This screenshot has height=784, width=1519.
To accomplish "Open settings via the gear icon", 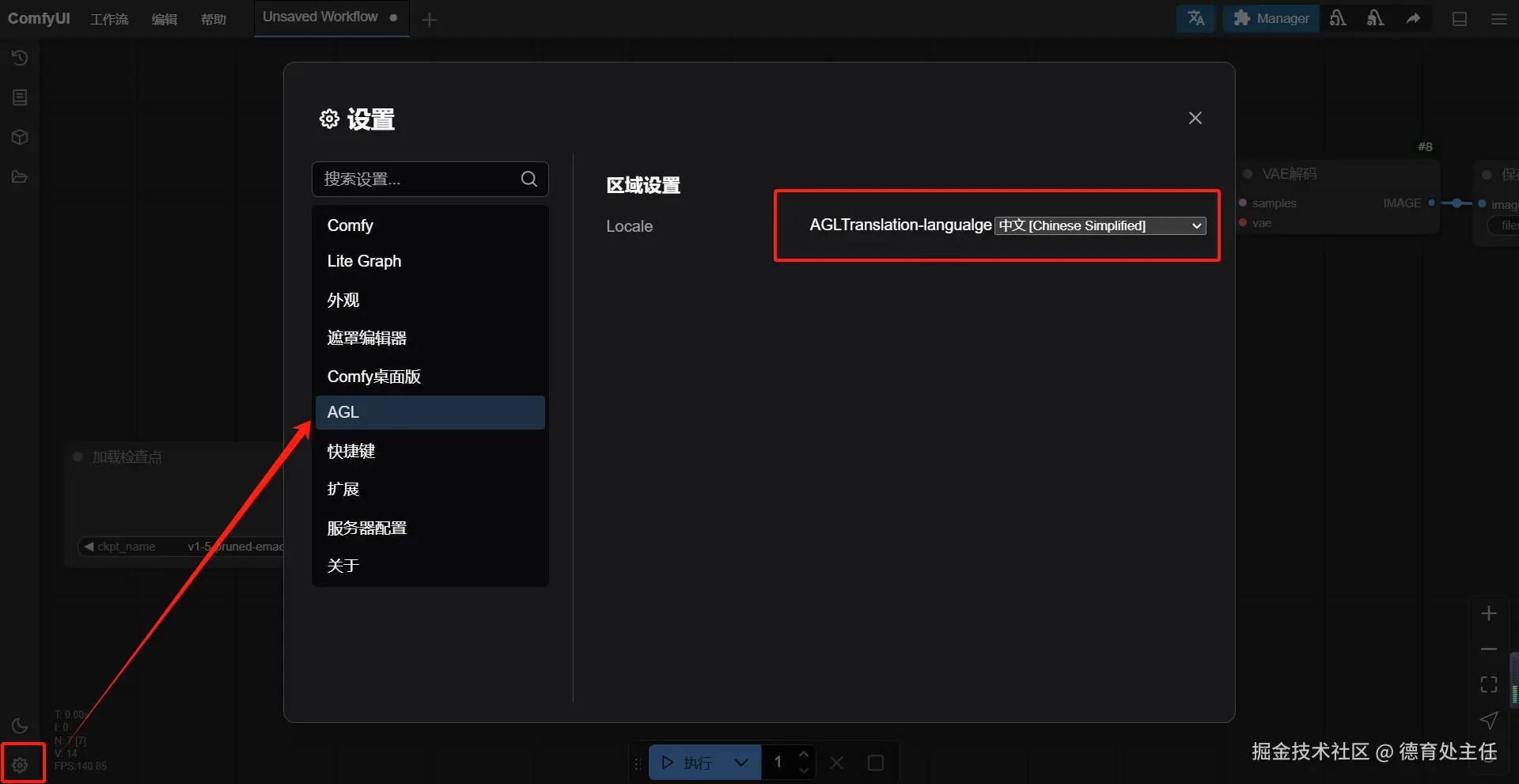I will pos(20,764).
